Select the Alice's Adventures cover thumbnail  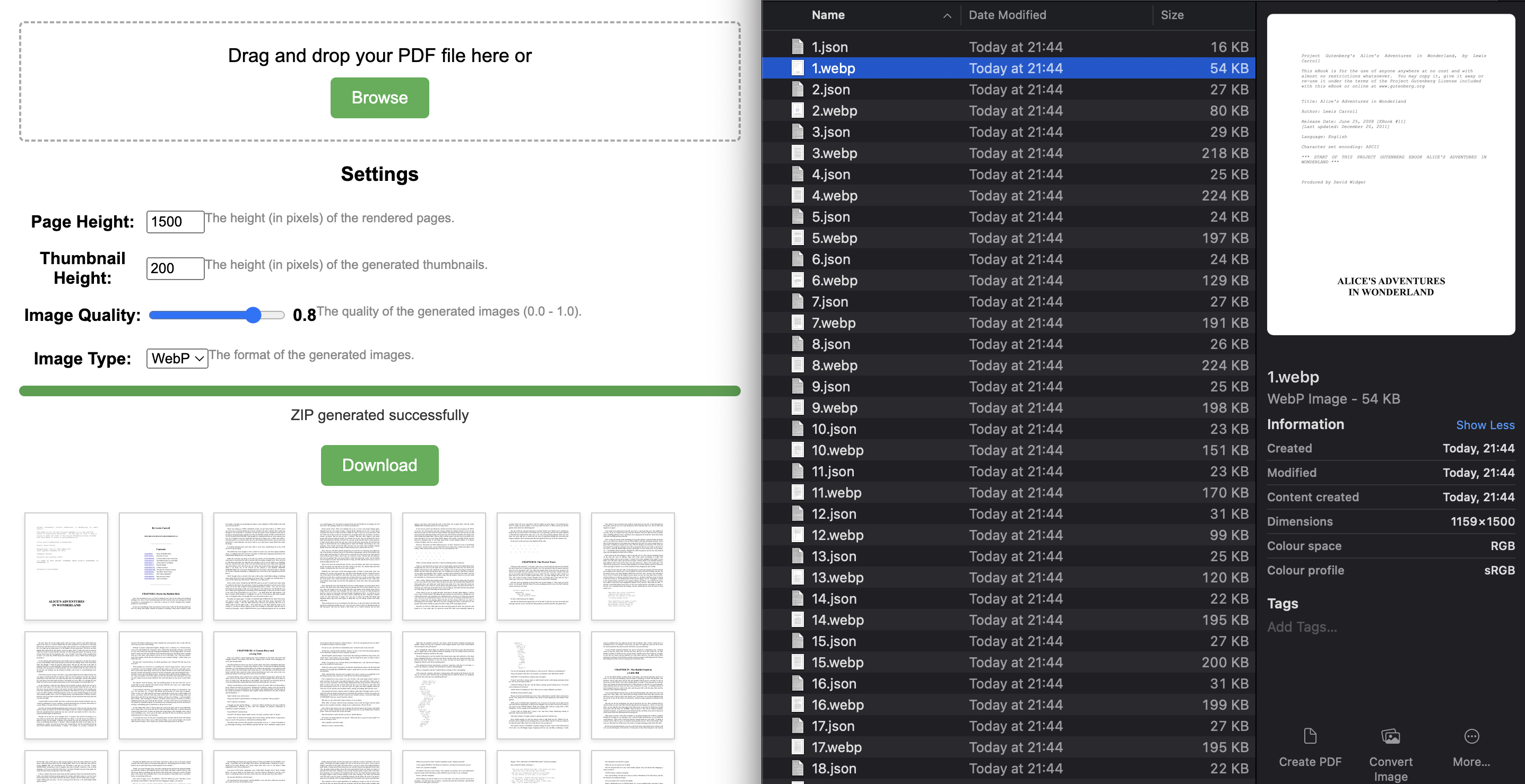[x=66, y=567]
